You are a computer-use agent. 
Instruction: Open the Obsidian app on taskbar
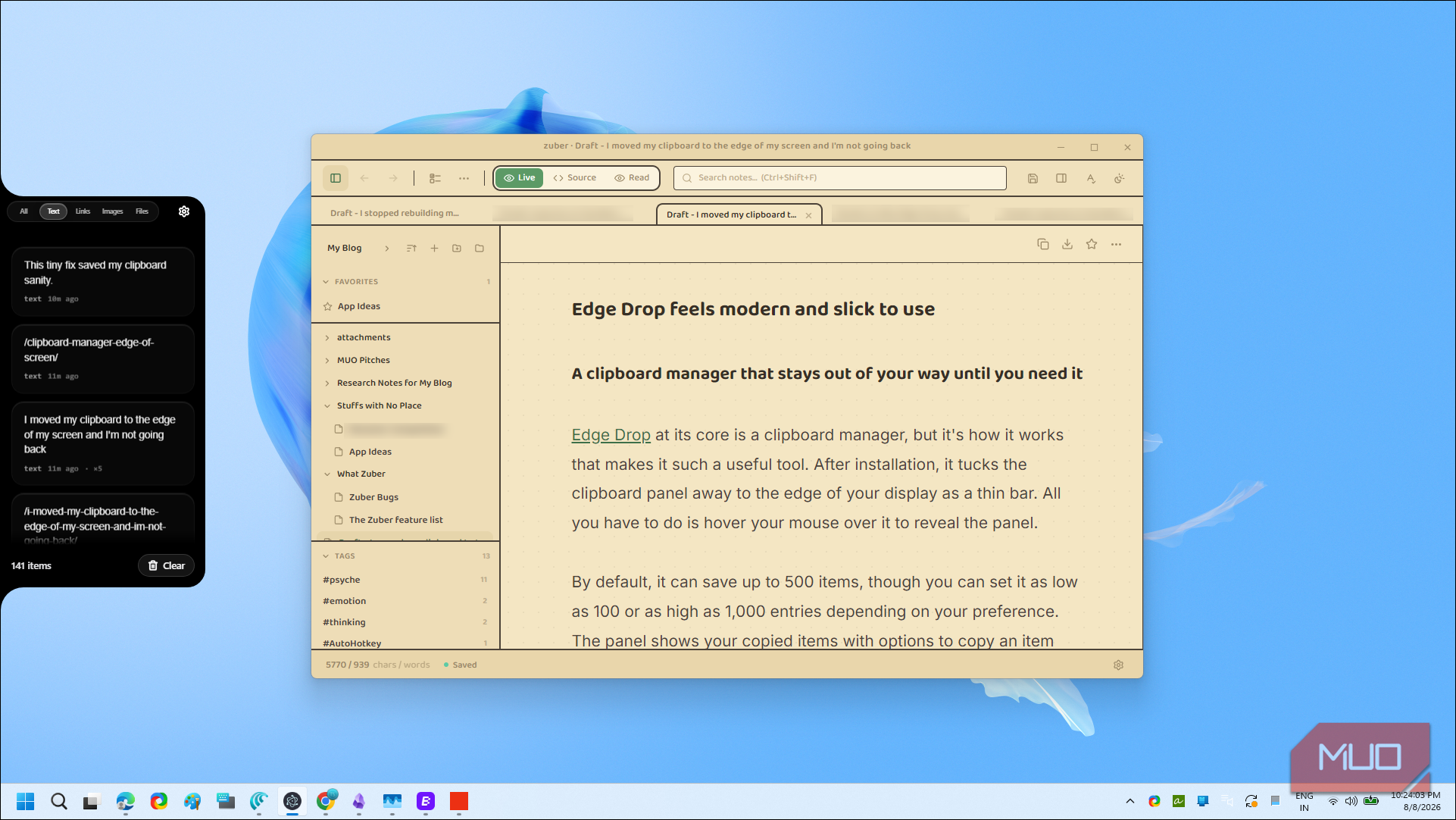pos(359,801)
